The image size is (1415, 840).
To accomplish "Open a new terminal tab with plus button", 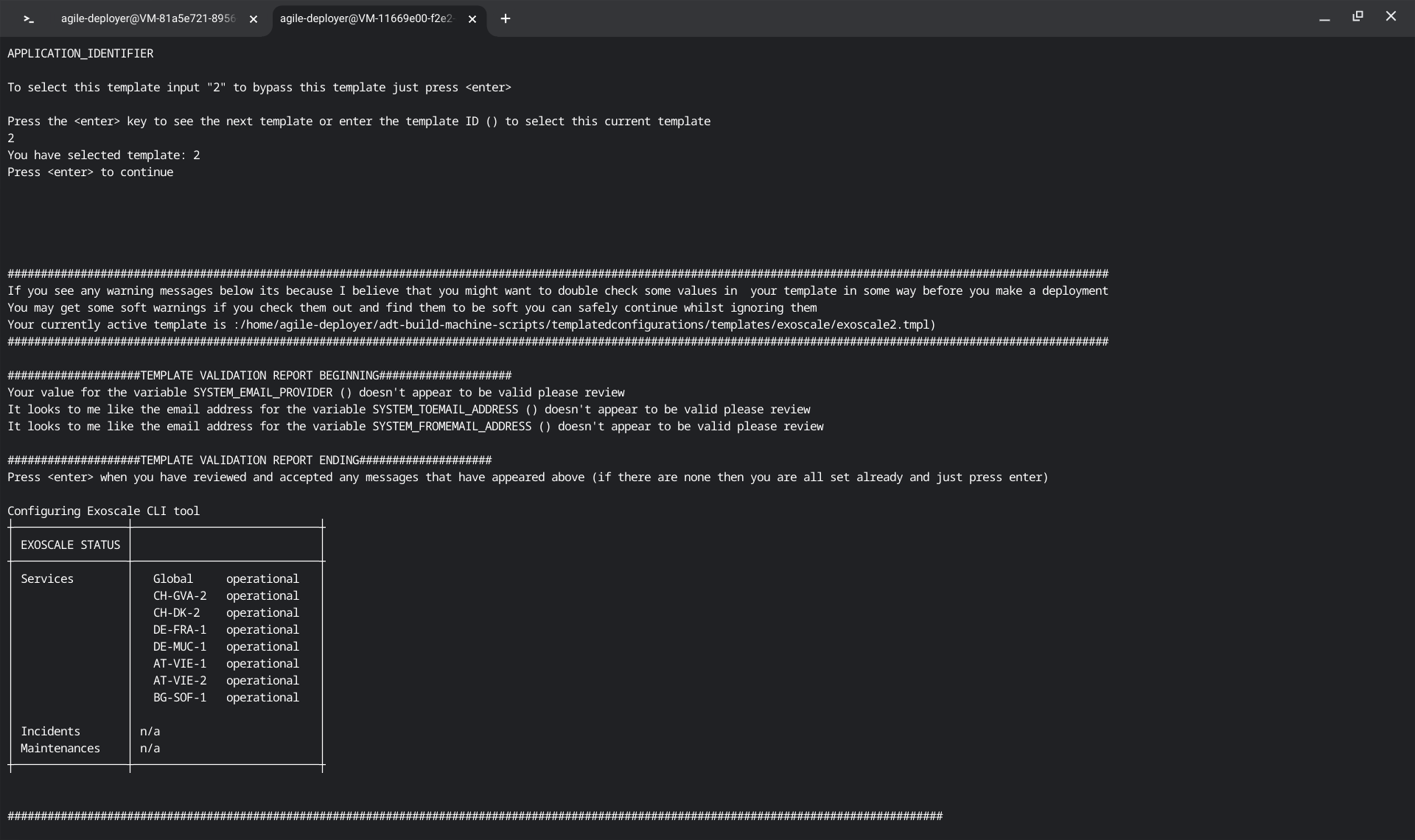I will (x=505, y=19).
